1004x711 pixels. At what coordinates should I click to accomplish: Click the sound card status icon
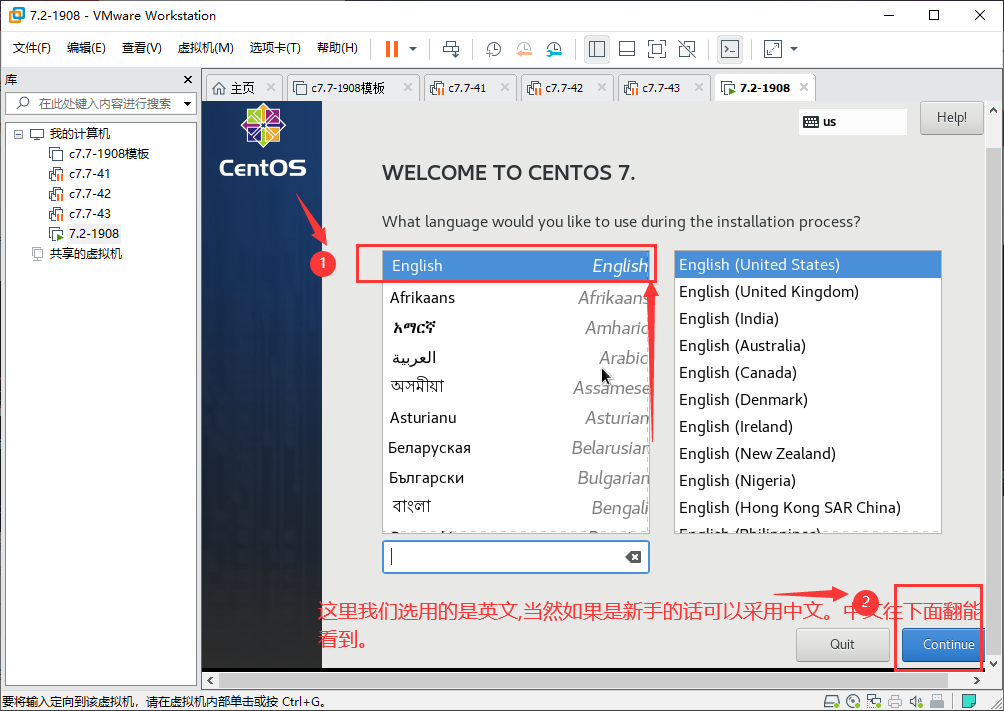(x=916, y=701)
